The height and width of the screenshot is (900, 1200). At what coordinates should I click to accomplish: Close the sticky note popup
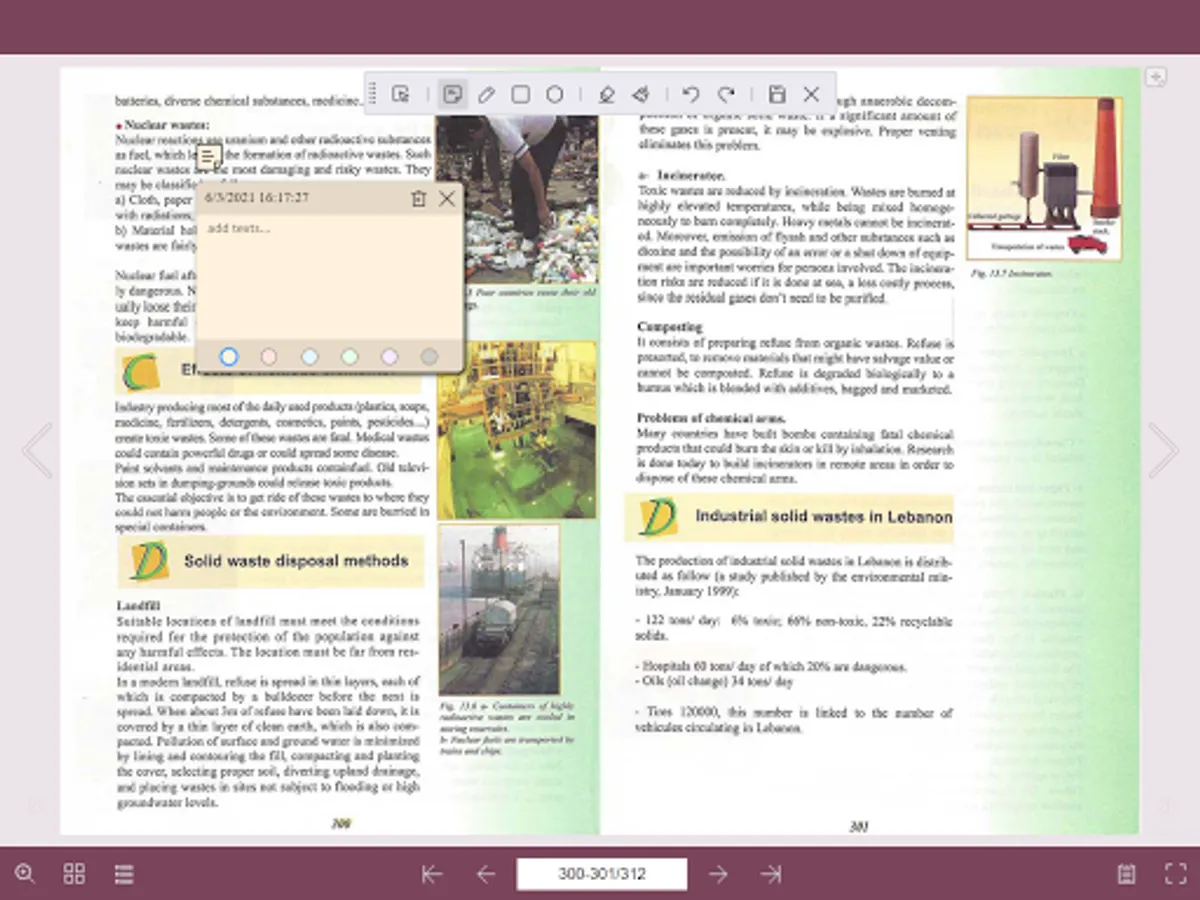[447, 199]
